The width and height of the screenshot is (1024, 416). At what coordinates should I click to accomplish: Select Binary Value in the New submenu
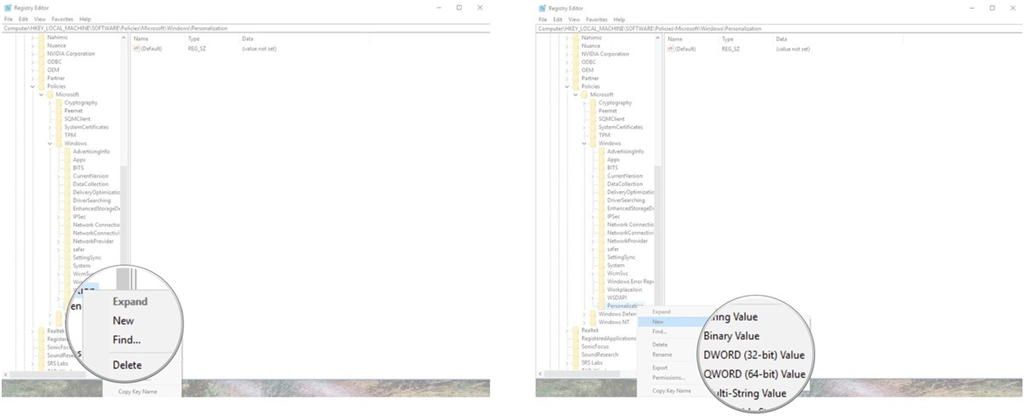[x=731, y=336]
